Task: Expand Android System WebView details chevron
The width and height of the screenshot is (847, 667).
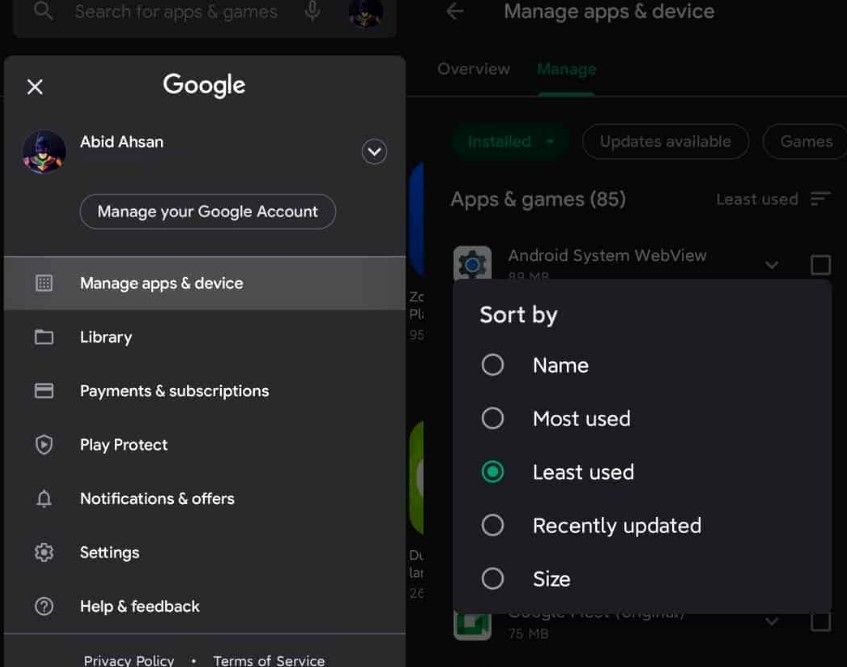Action: click(x=771, y=265)
